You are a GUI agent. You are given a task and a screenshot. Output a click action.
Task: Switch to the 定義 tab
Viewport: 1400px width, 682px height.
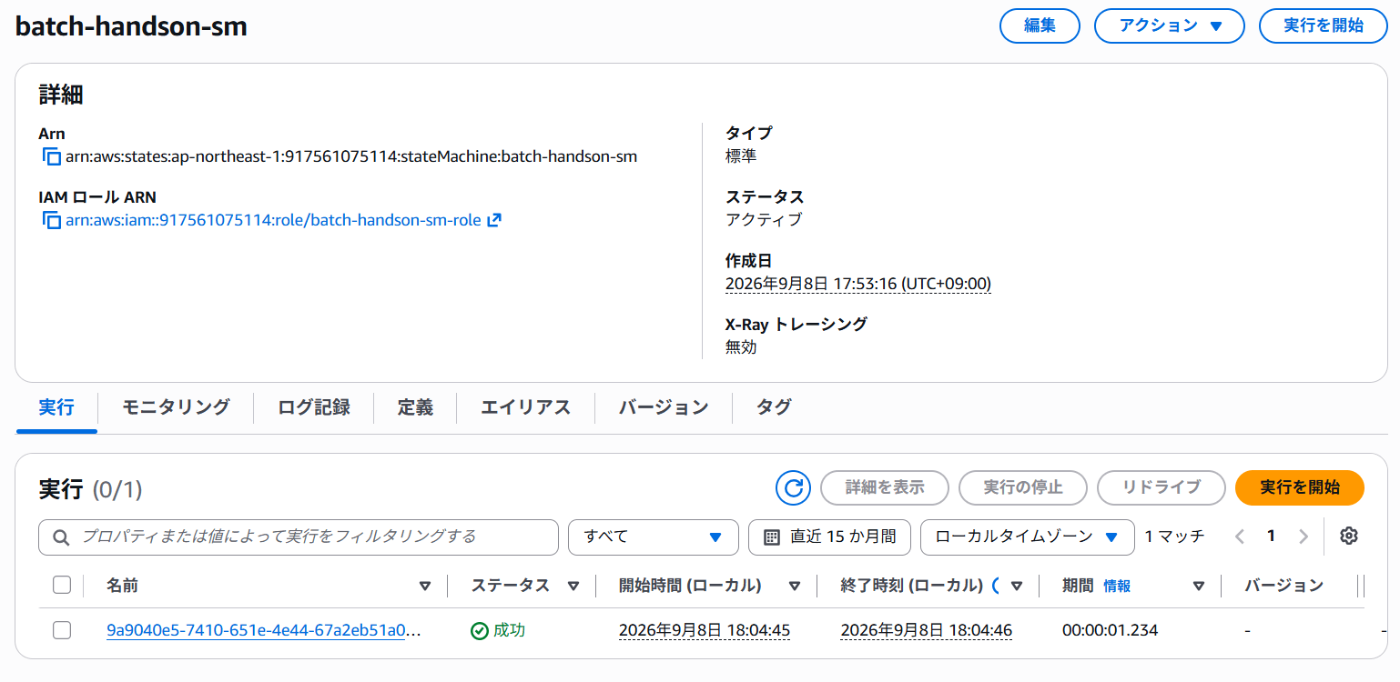point(415,407)
